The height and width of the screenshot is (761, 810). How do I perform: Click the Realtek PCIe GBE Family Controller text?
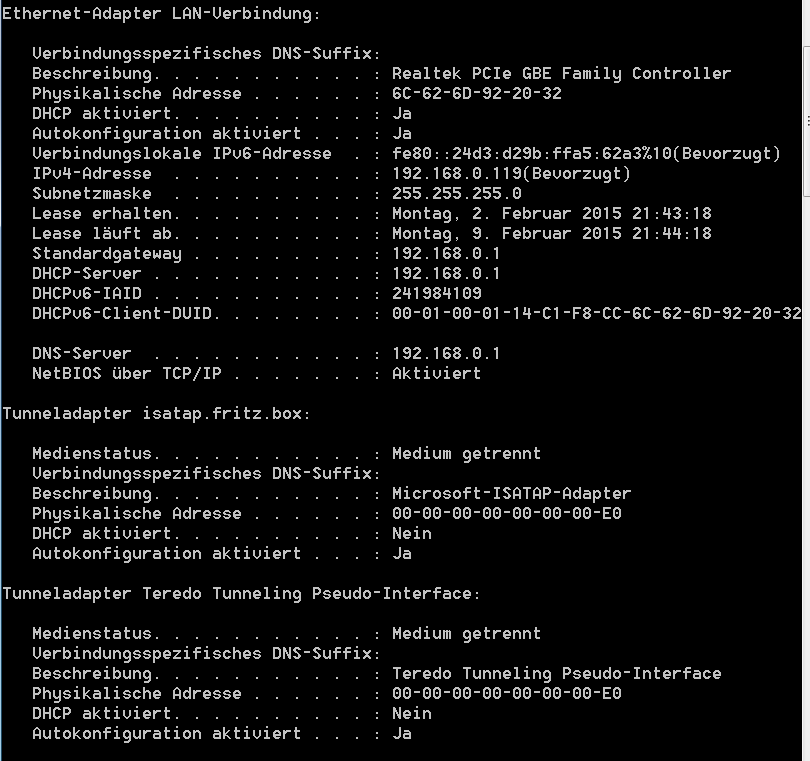pos(562,73)
